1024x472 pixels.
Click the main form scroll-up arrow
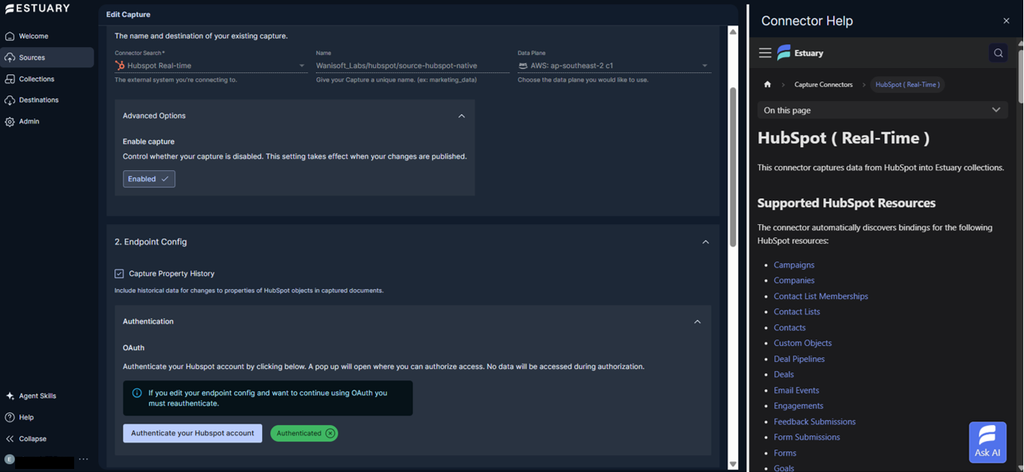[x=733, y=32]
